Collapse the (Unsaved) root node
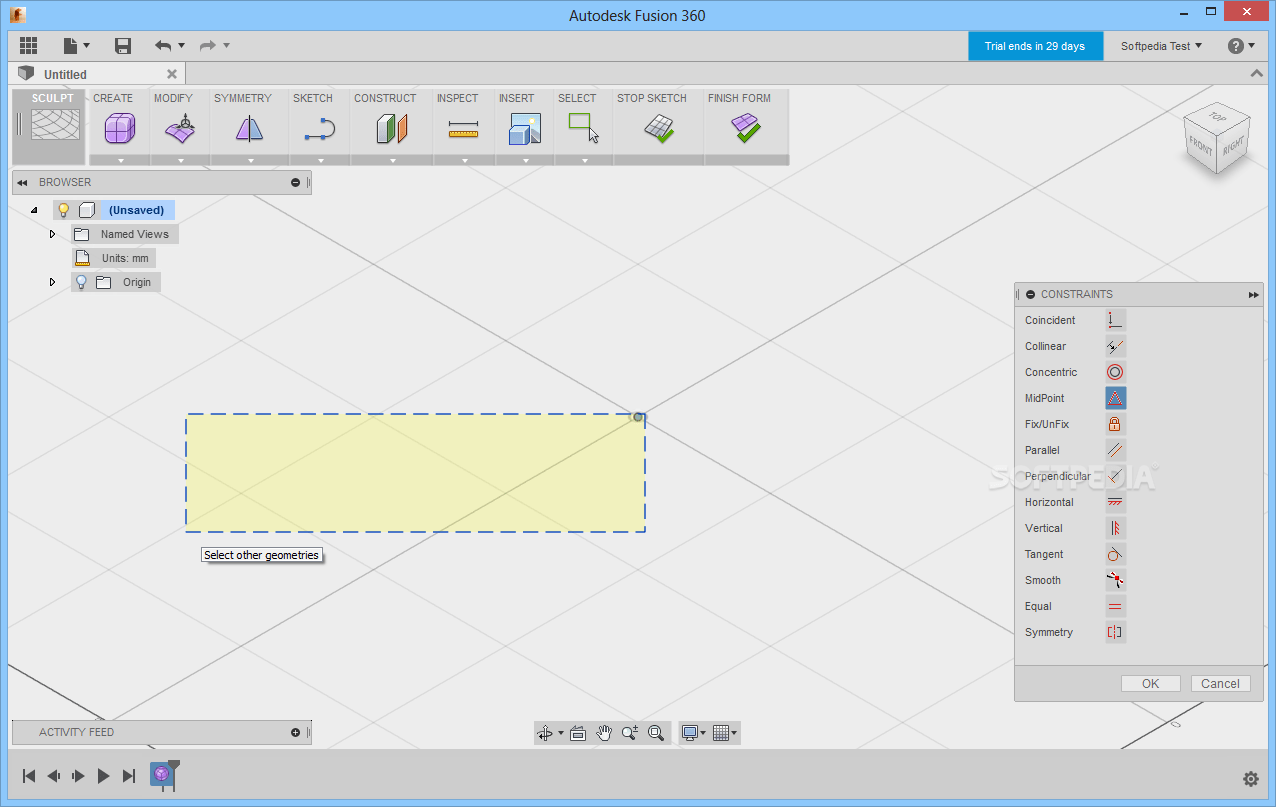Viewport: 1276px width, 807px height. click(34, 210)
